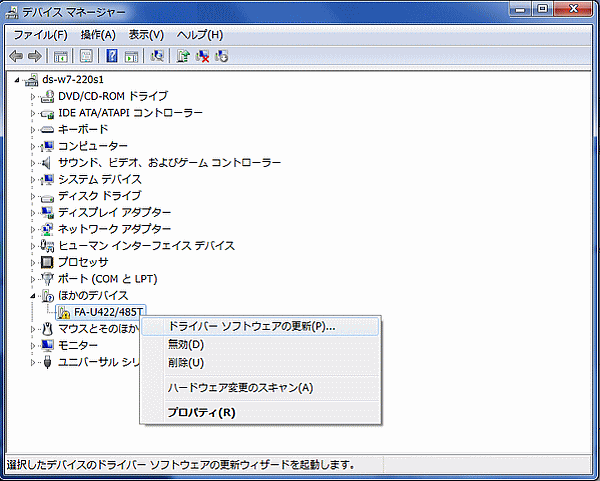Open the 表示(V) menu
The height and width of the screenshot is (481, 600).
pyautogui.click(x=146, y=35)
